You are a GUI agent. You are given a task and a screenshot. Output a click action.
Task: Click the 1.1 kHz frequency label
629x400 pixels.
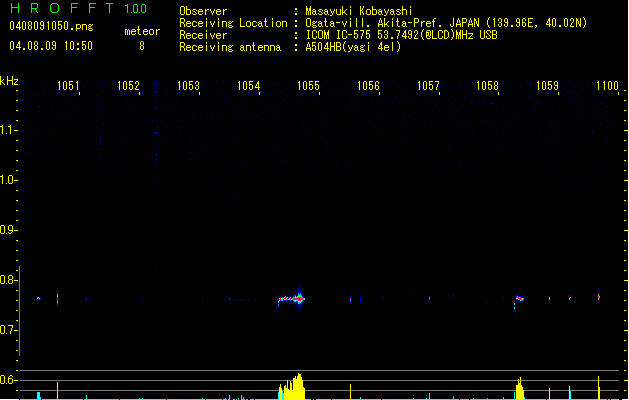click(8, 130)
